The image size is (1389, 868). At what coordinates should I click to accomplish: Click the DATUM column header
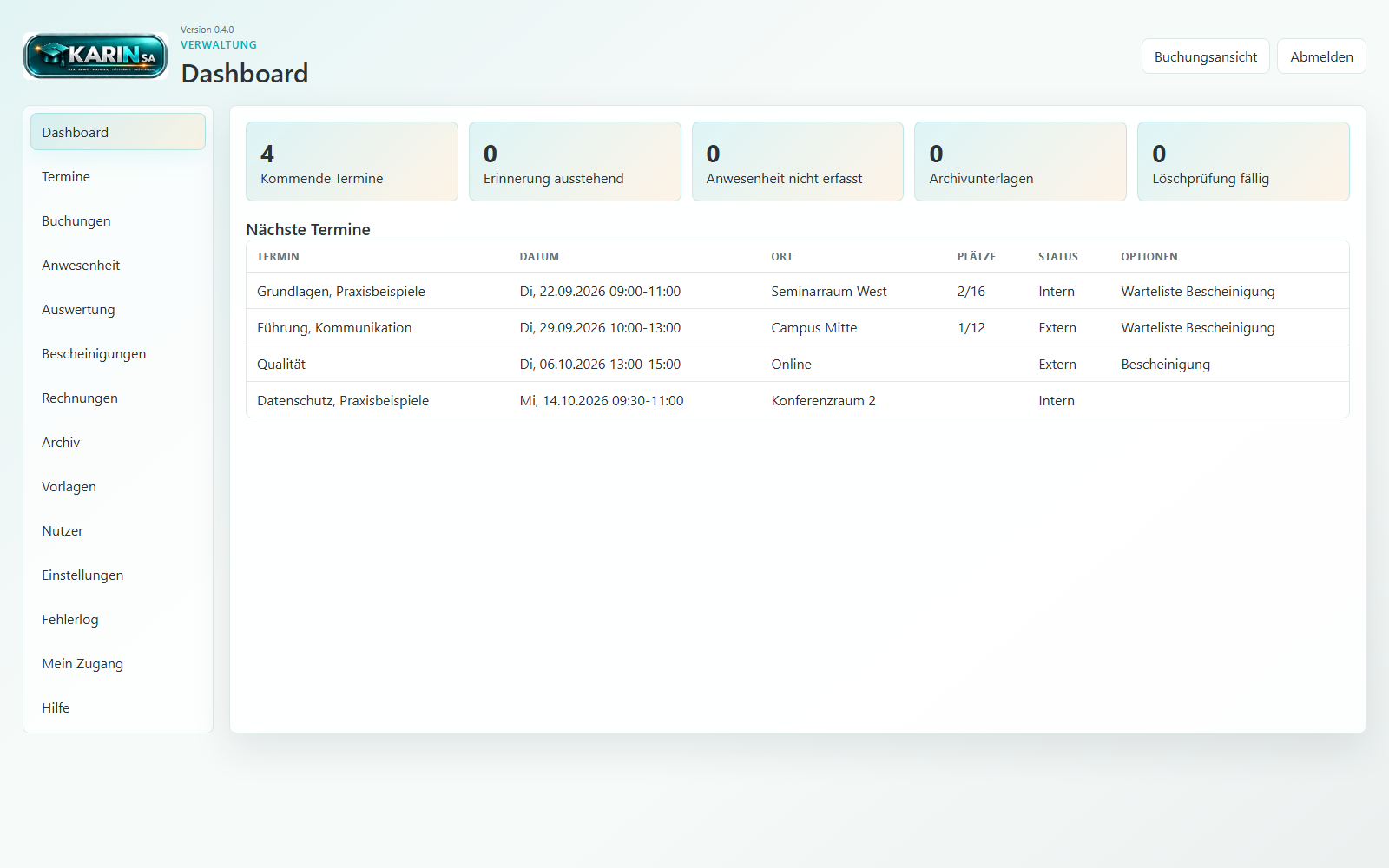point(539,257)
